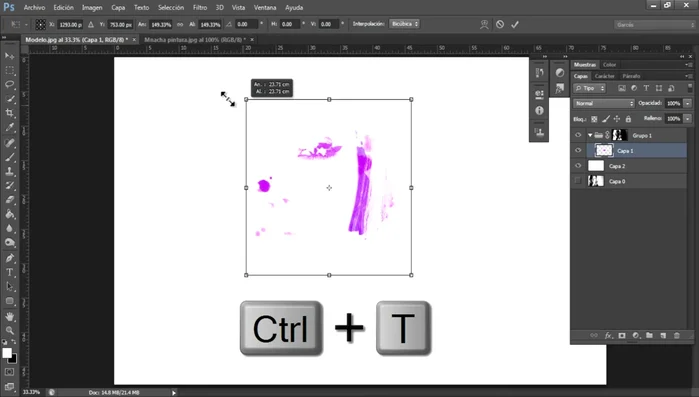Viewport: 699px width, 397px height.
Task: Toggle lock position icon
Action: 617,119
